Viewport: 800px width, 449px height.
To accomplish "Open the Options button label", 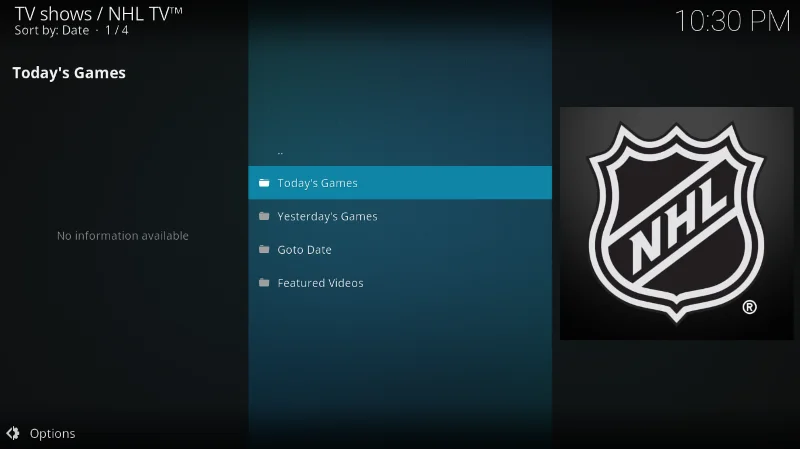I will click(x=52, y=434).
